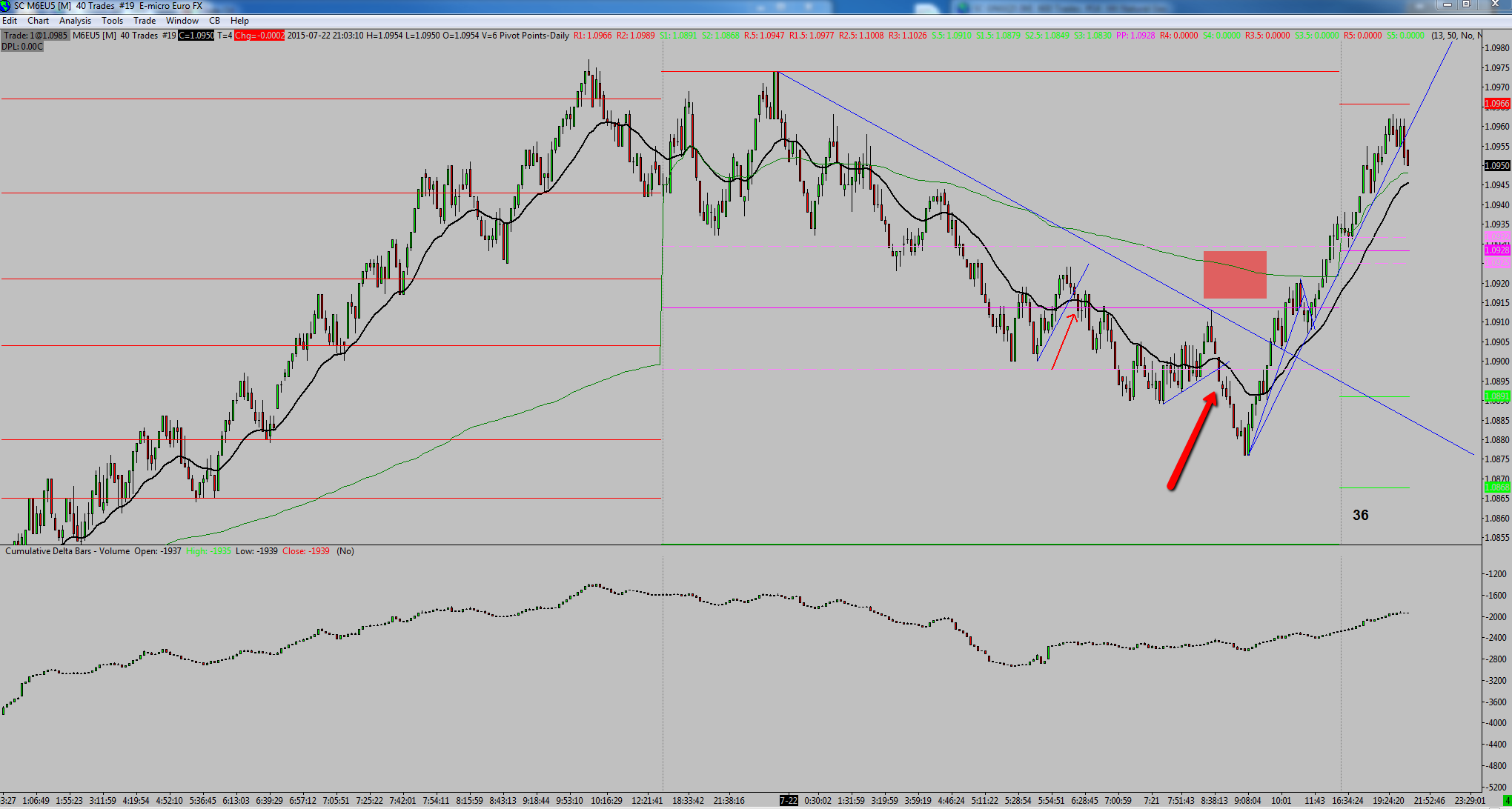The width and height of the screenshot is (1512, 809).
Task: Click the black C=1.0950 close value
Action: (x=196, y=36)
